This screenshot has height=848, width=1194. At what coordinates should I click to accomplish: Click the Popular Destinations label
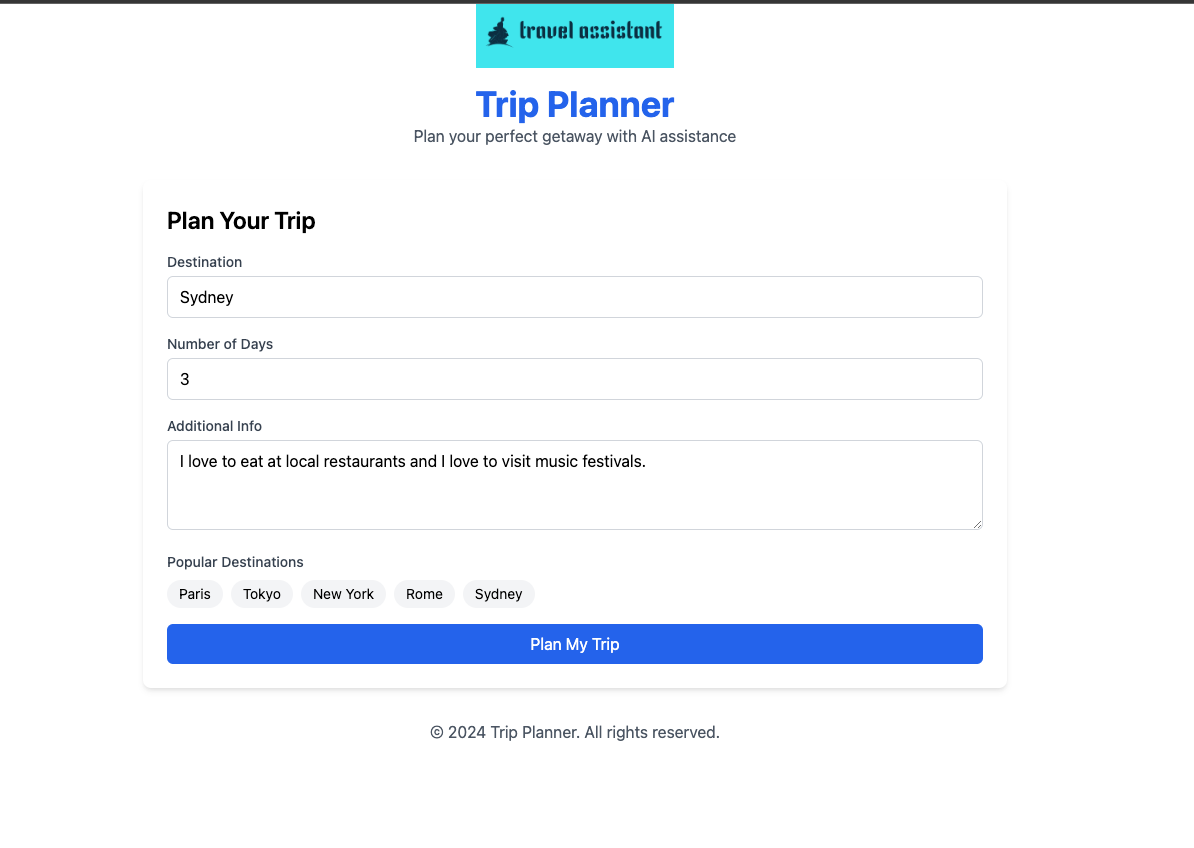(235, 562)
